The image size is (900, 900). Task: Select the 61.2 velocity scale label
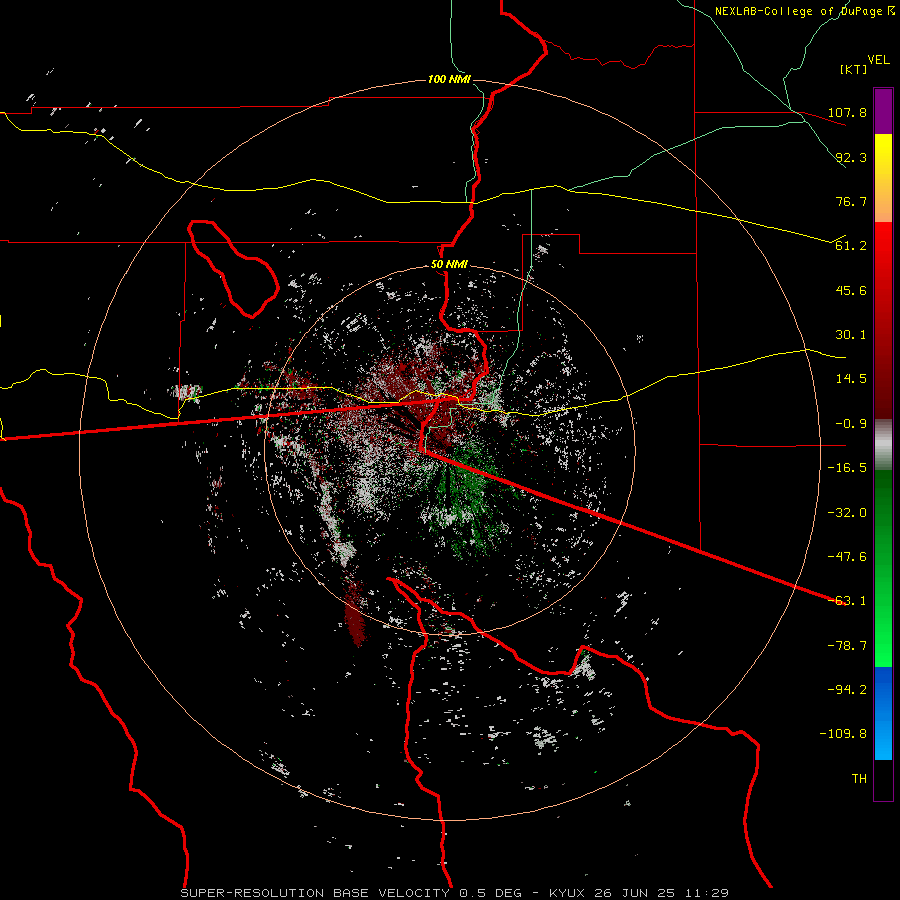pyautogui.click(x=851, y=246)
